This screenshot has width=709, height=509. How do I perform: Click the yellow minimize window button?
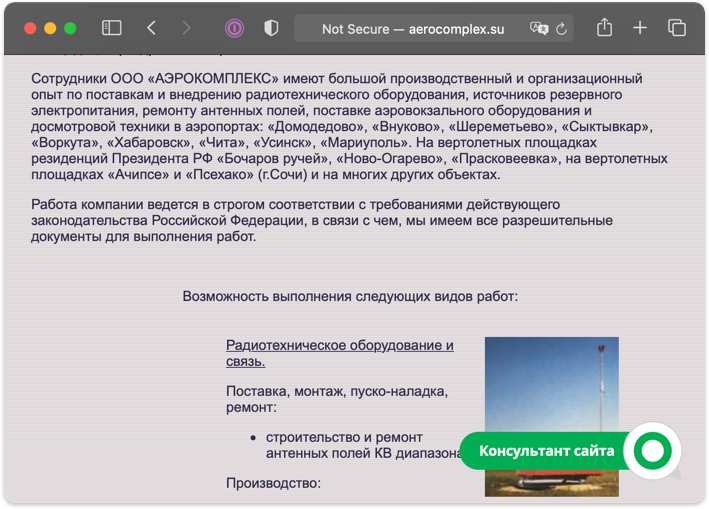pos(50,29)
